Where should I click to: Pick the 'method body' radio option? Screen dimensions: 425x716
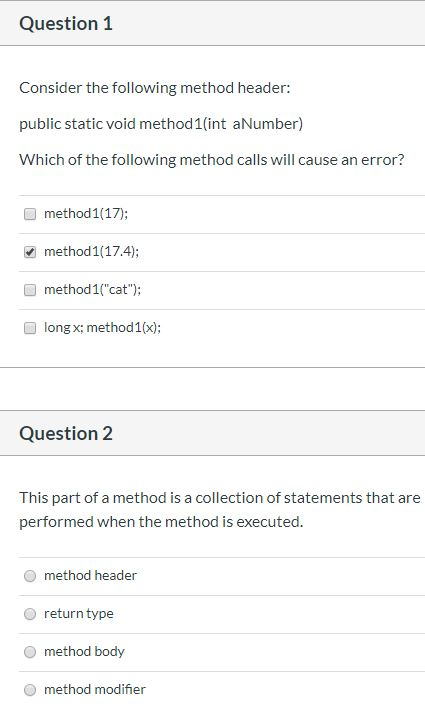(x=30, y=652)
